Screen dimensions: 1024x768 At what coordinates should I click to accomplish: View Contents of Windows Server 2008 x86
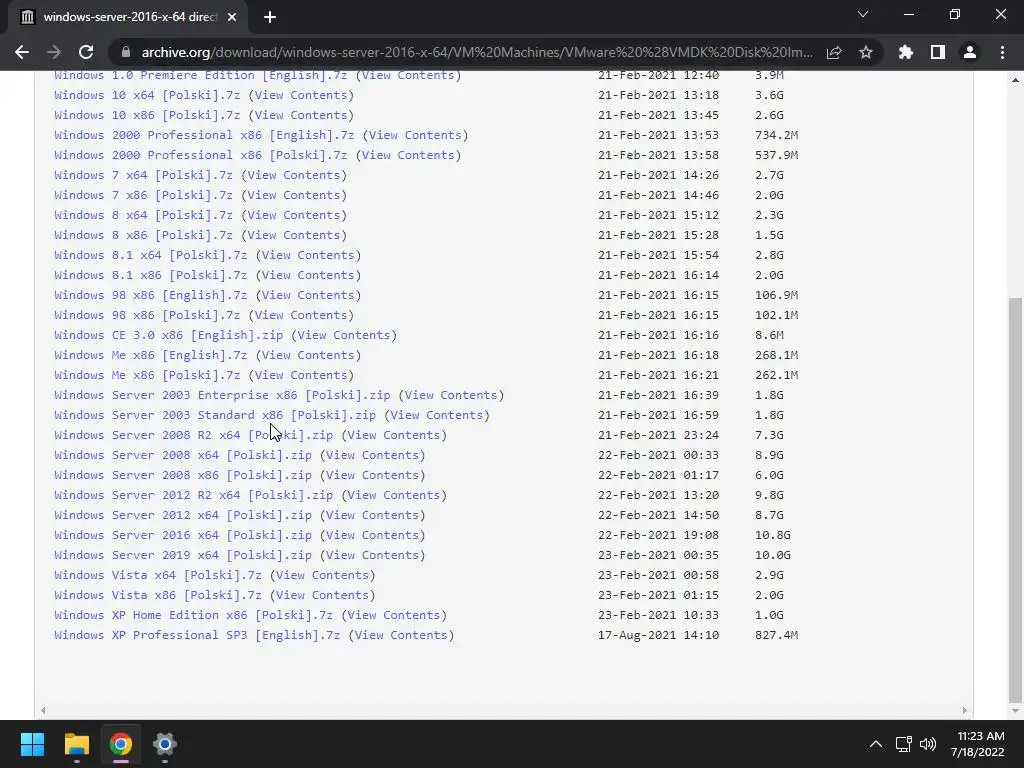tap(372, 475)
